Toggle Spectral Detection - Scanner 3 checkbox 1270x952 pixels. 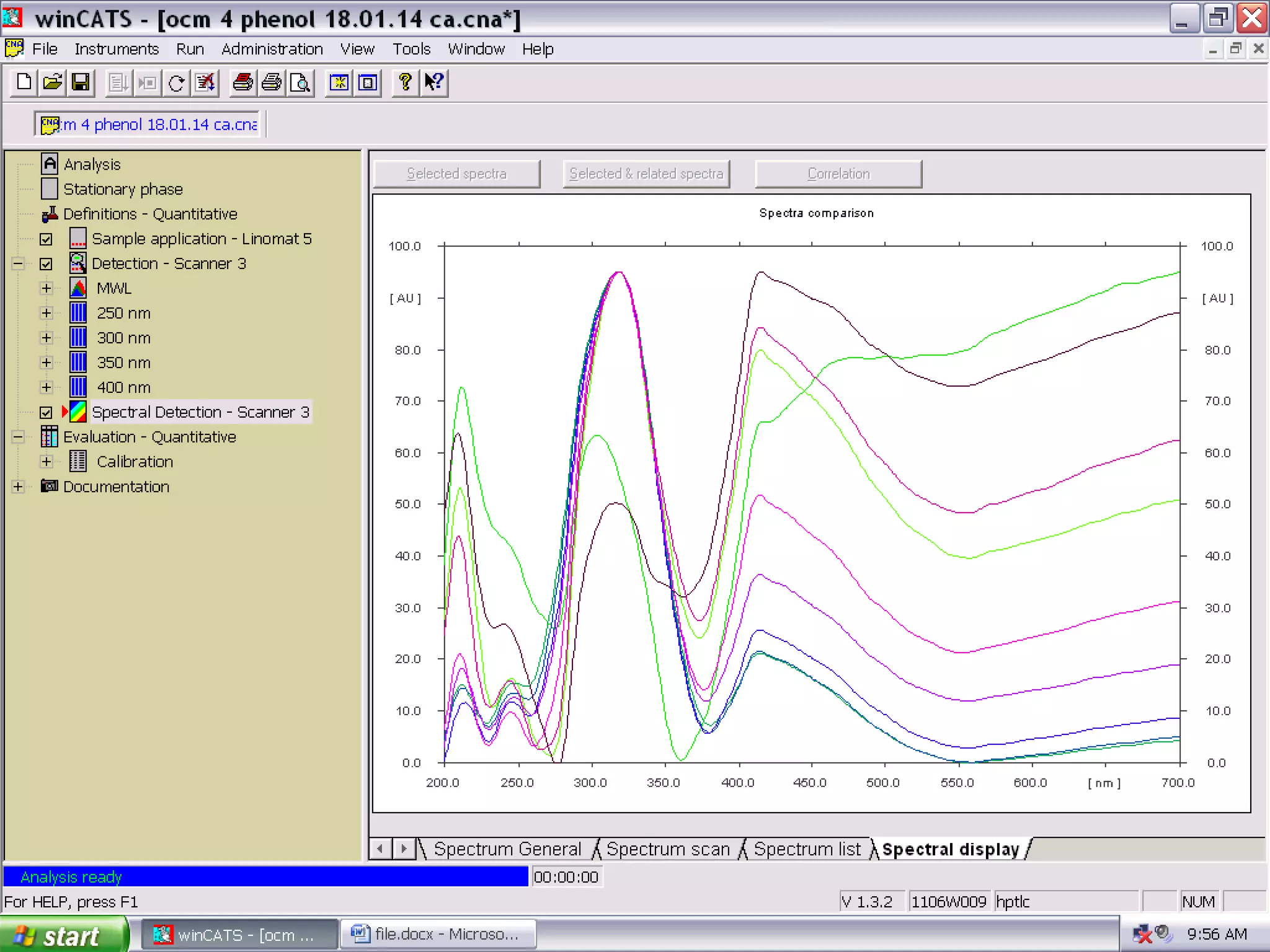46,413
